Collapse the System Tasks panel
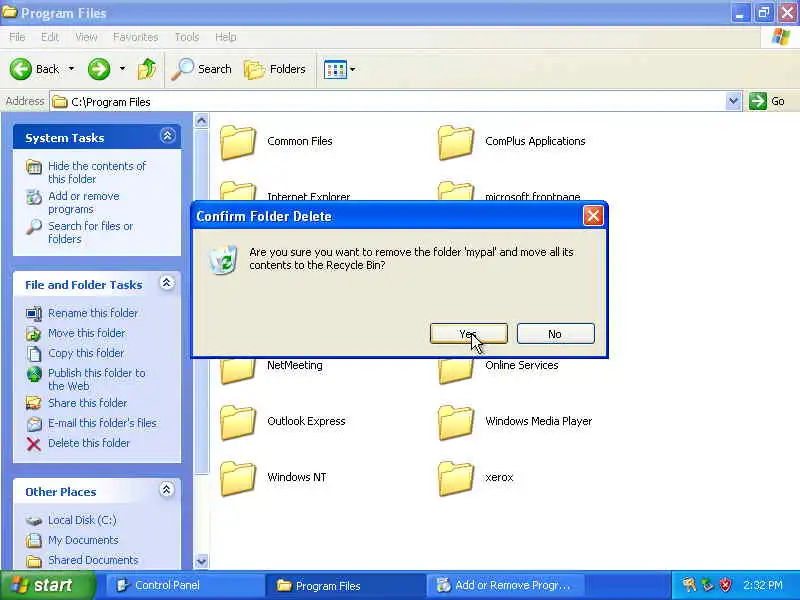This screenshot has width=800, height=600. pyautogui.click(x=167, y=136)
